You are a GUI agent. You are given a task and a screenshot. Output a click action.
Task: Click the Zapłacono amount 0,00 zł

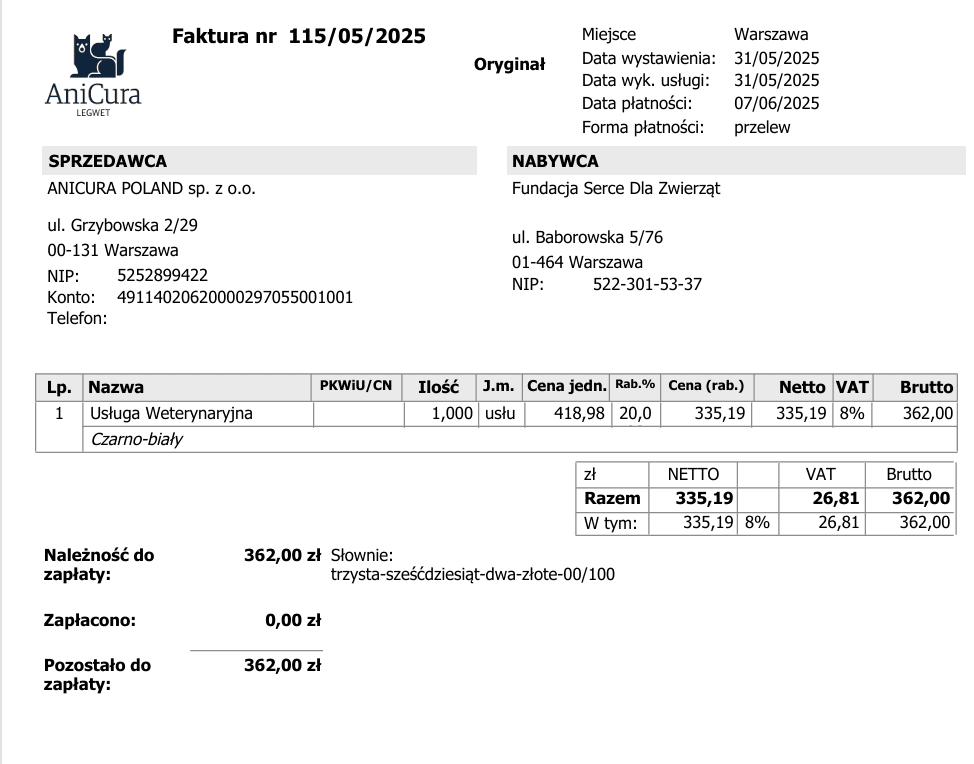coord(292,621)
